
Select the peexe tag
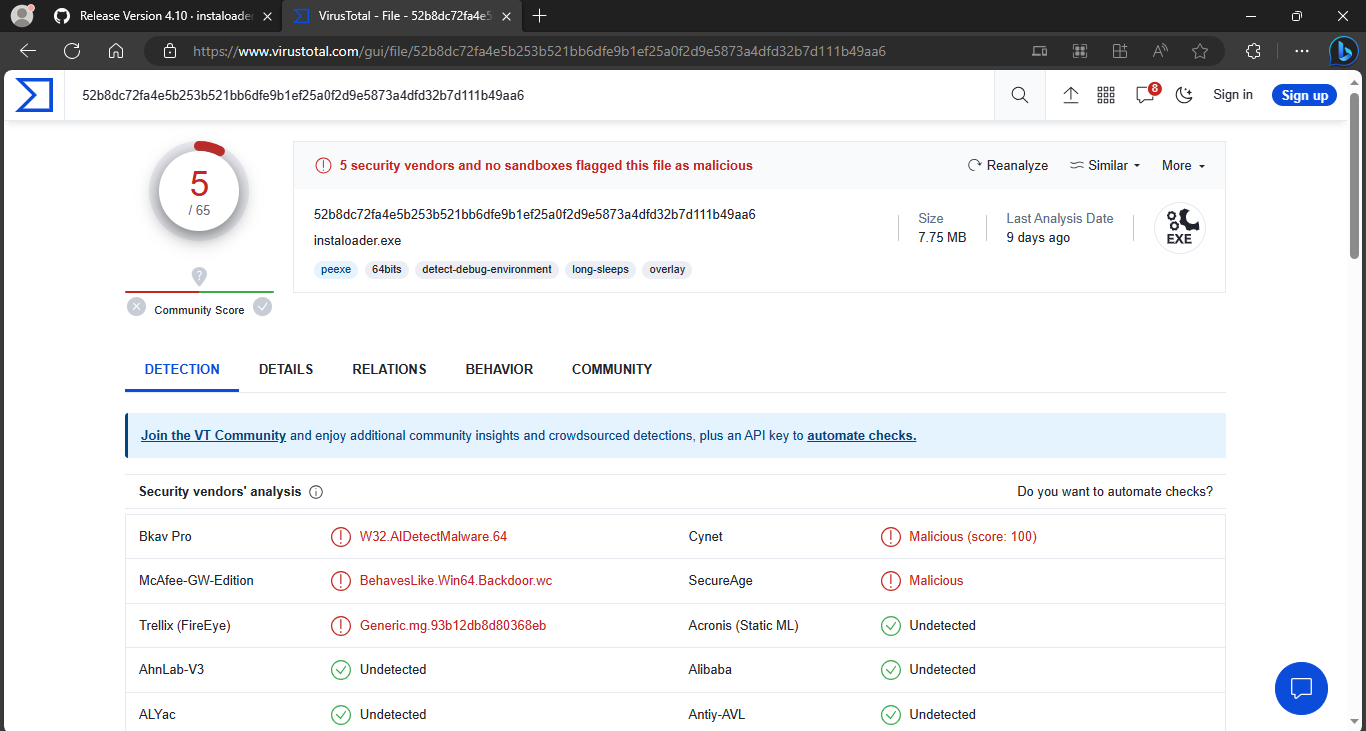click(335, 269)
